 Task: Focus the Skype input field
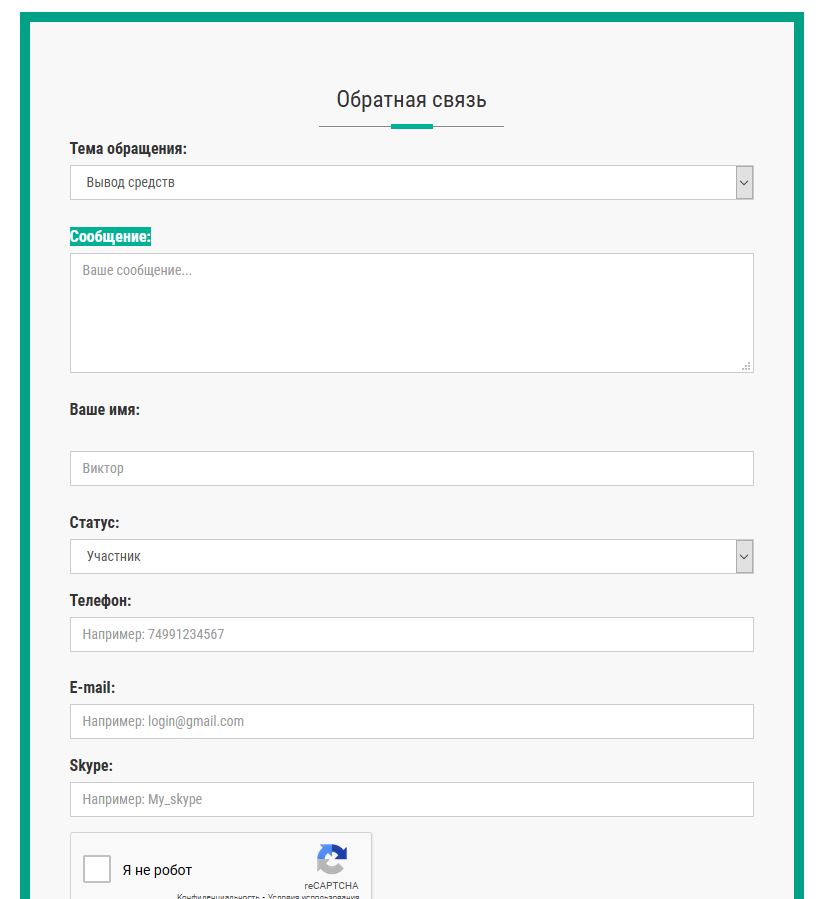pyautogui.click(x=410, y=800)
